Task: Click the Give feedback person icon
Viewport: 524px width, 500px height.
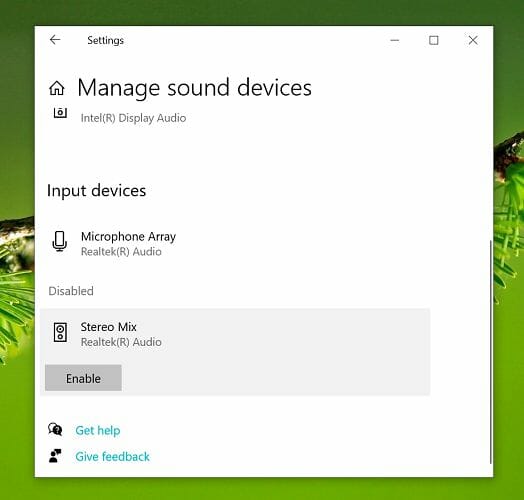Action: [55, 456]
